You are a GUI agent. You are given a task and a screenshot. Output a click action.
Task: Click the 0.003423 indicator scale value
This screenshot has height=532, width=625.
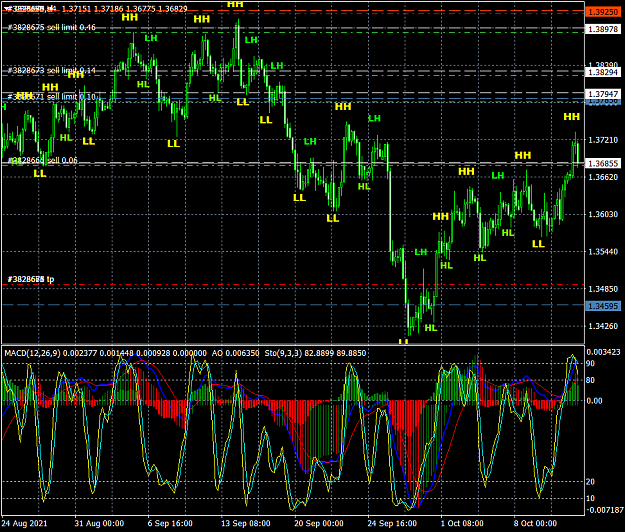tap(603, 352)
